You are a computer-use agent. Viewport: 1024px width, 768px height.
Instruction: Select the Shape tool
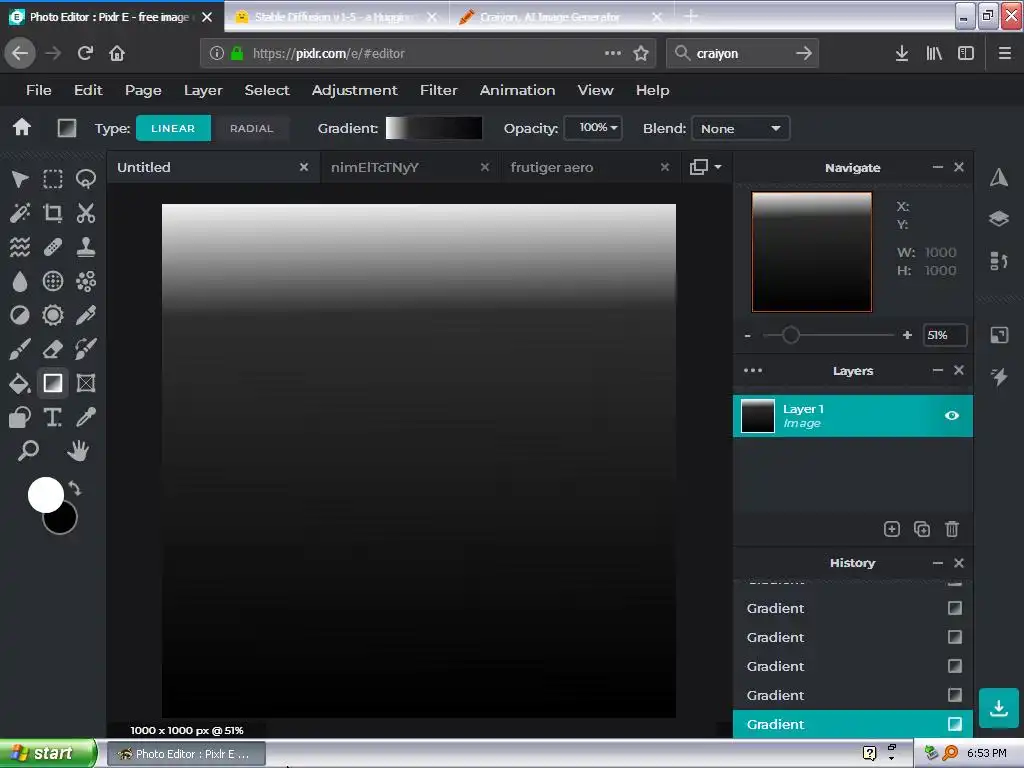pos(20,417)
